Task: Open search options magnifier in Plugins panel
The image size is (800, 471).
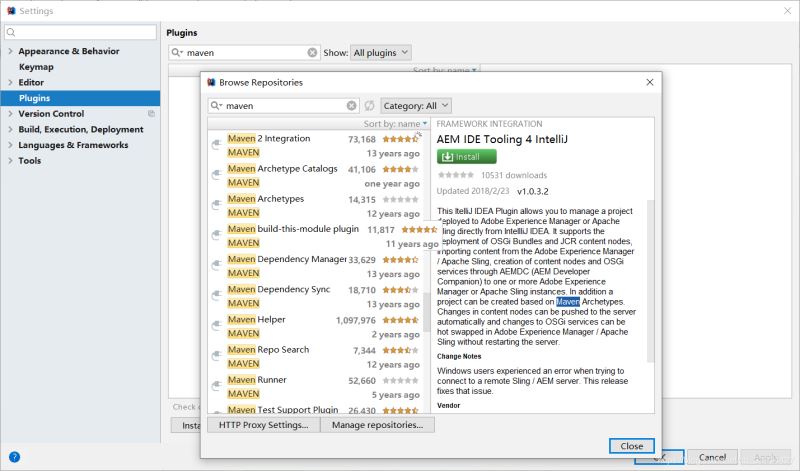Action: tap(177, 53)
